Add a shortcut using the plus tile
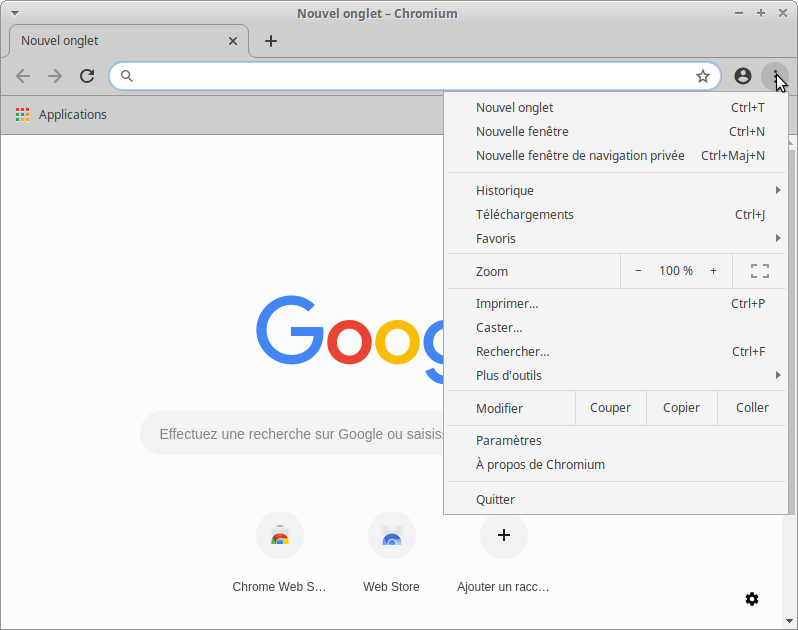 [504, 536]
